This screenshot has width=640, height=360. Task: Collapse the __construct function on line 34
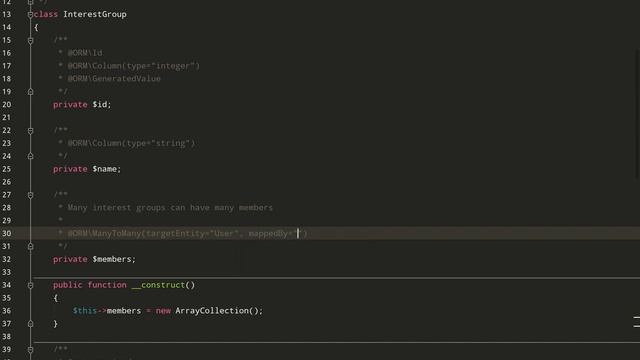click(31, 285)
